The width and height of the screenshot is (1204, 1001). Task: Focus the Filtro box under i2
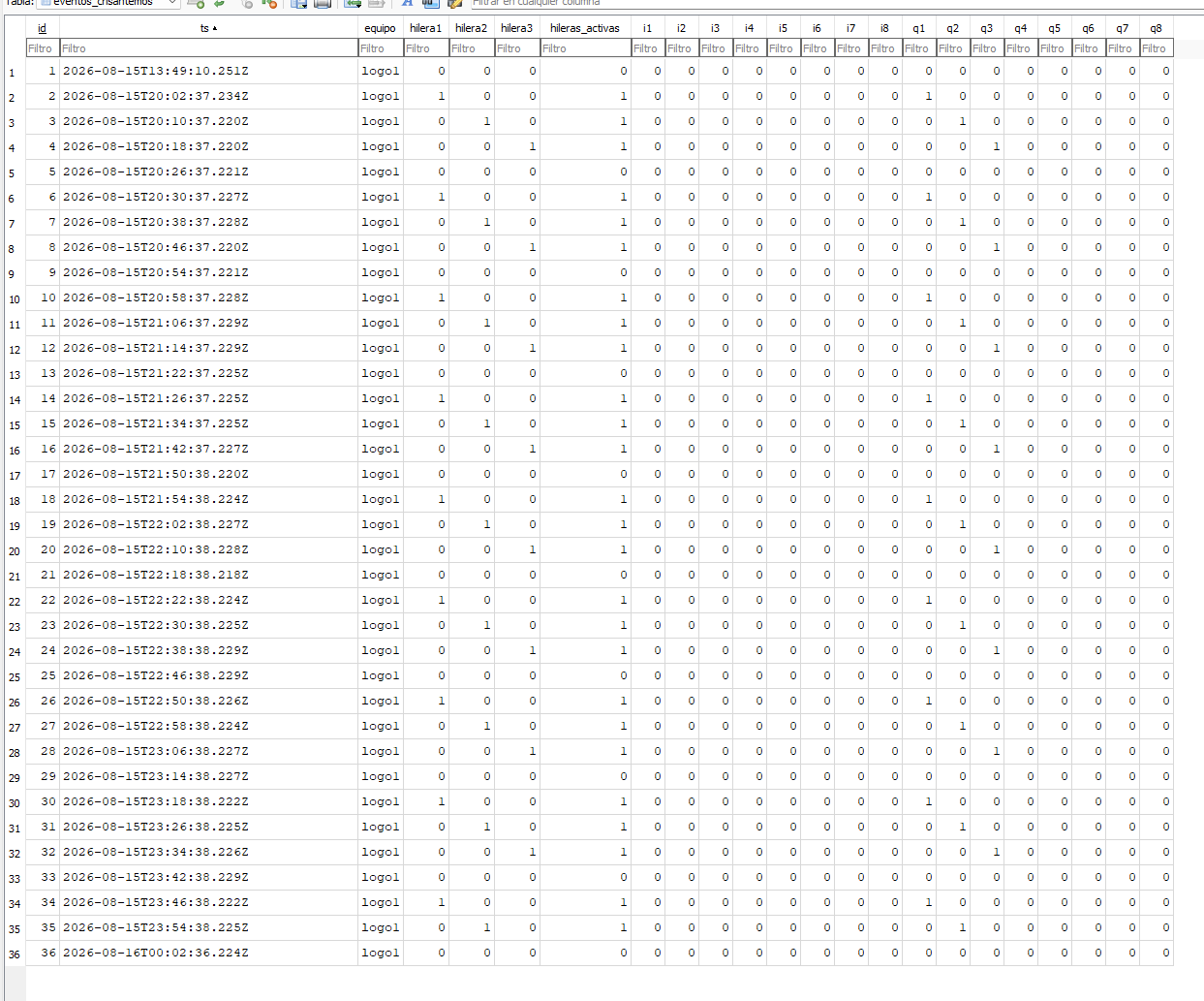[682, 47]
